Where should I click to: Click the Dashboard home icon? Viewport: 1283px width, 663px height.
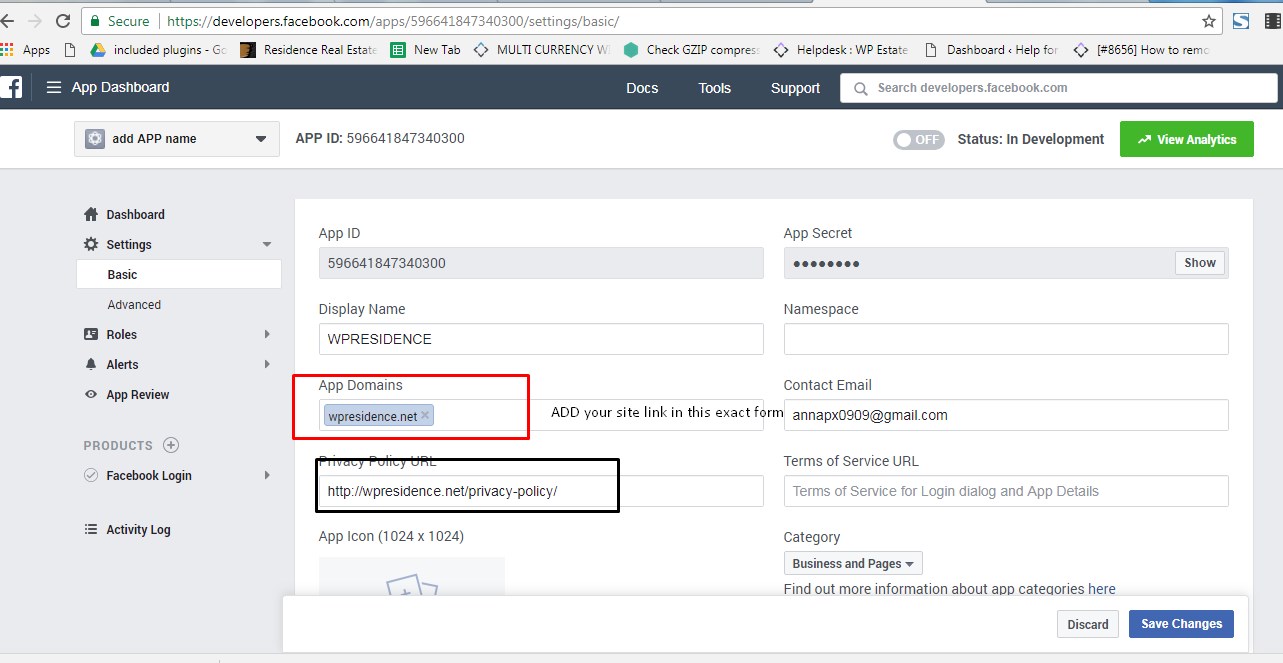[91, 214]
